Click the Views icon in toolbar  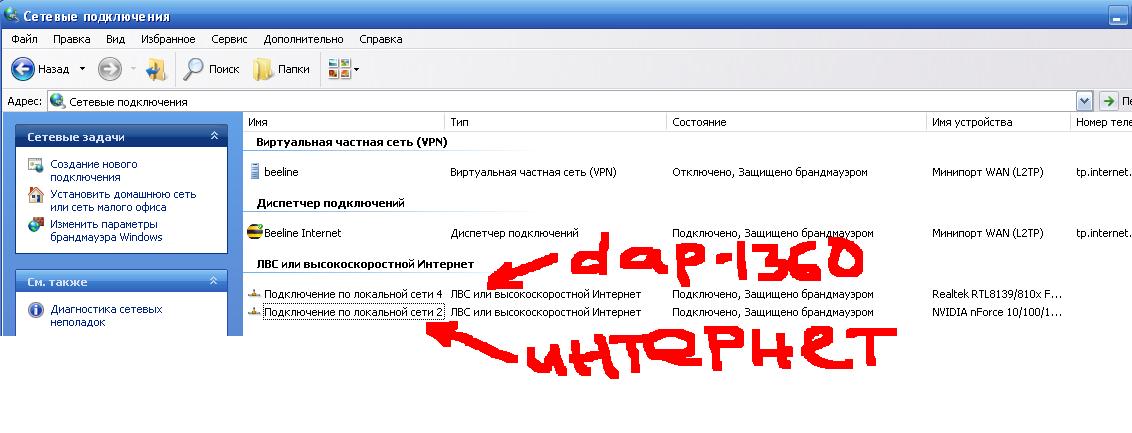click(x=339, y=69)
